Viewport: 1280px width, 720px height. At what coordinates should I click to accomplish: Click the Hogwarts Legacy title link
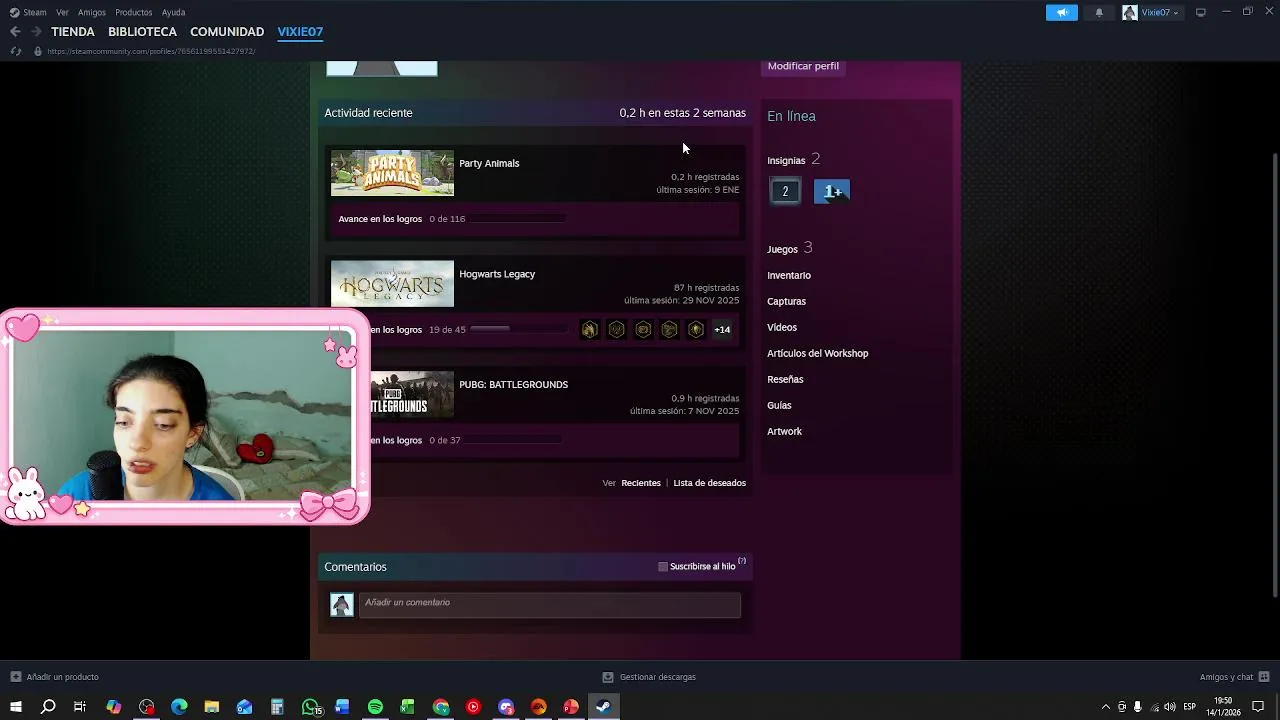[497, 274]
